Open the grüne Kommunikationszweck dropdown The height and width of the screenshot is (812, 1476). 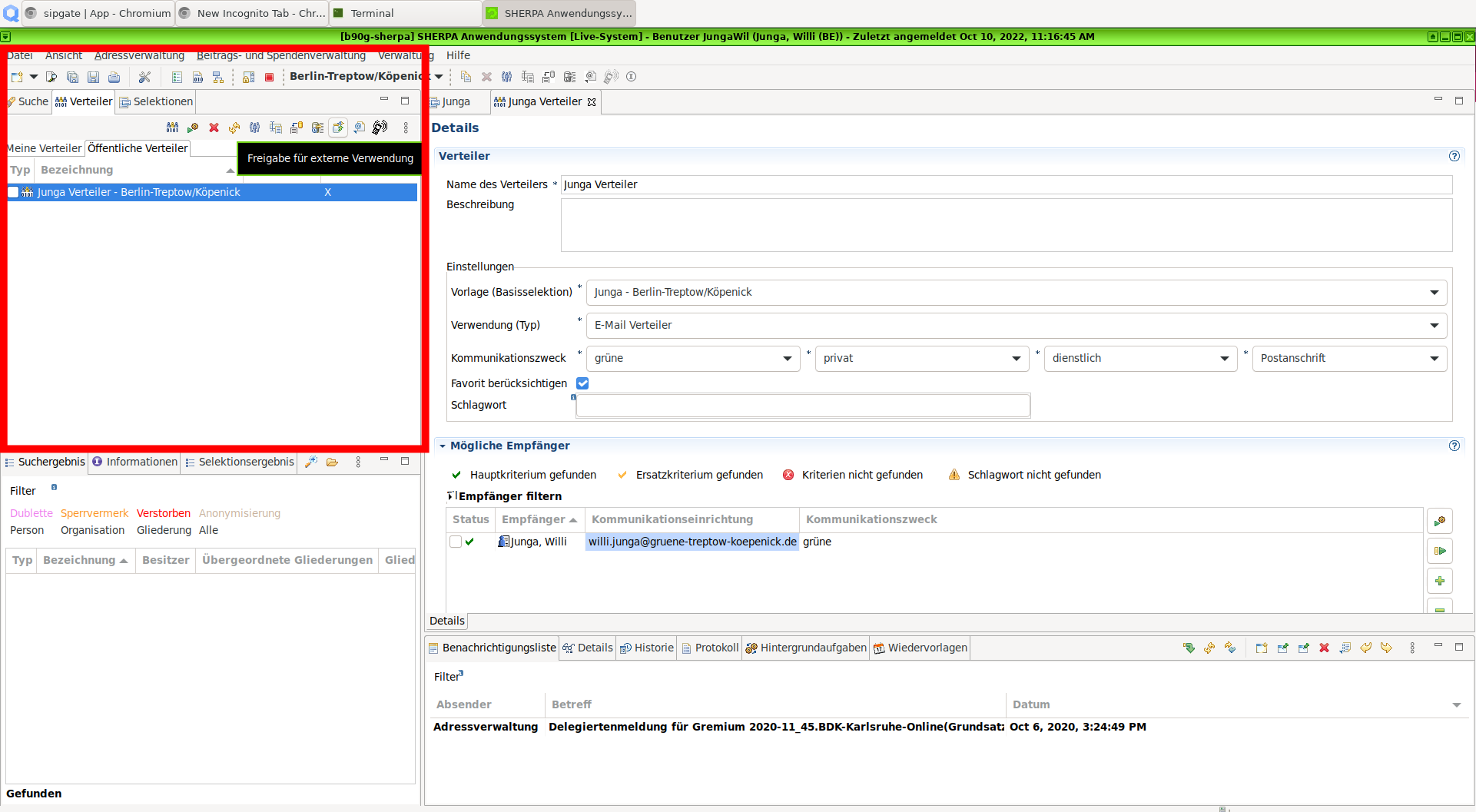(x=787, y=359)
